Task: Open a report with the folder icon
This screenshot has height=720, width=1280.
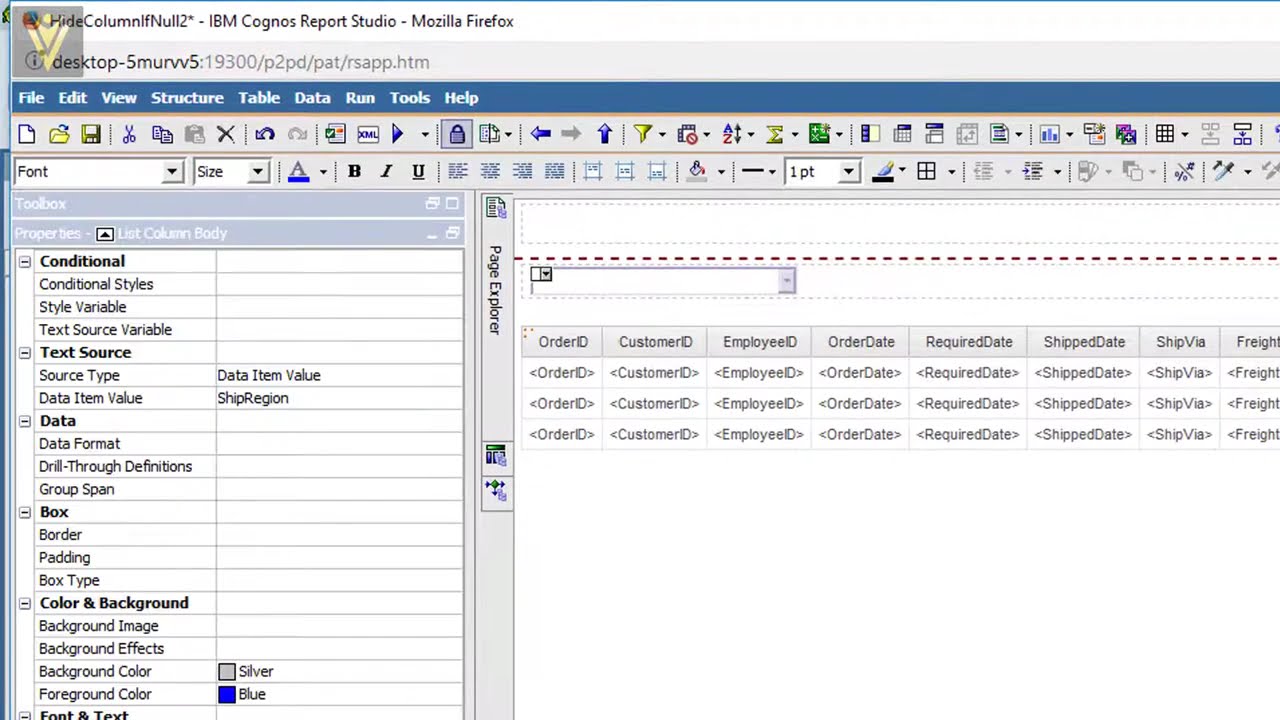Action: 59,134
